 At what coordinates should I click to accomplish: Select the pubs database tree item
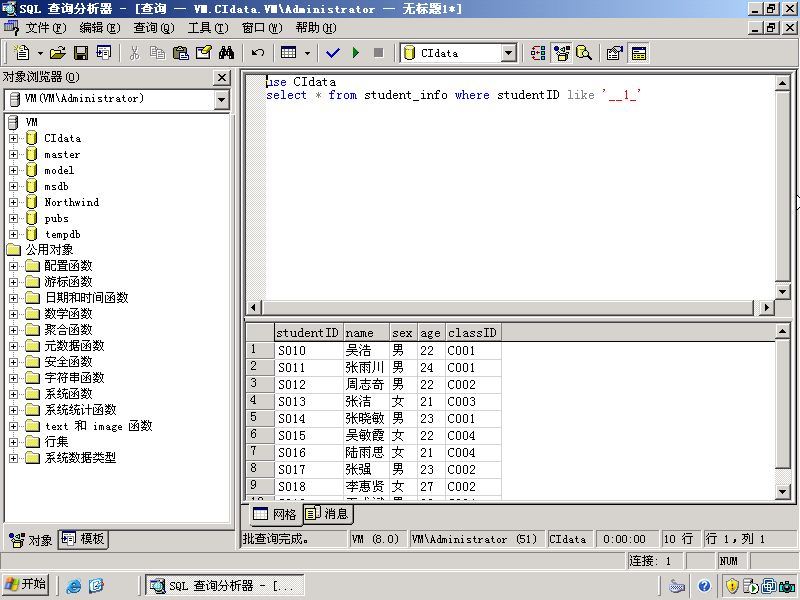pos(56,218)
